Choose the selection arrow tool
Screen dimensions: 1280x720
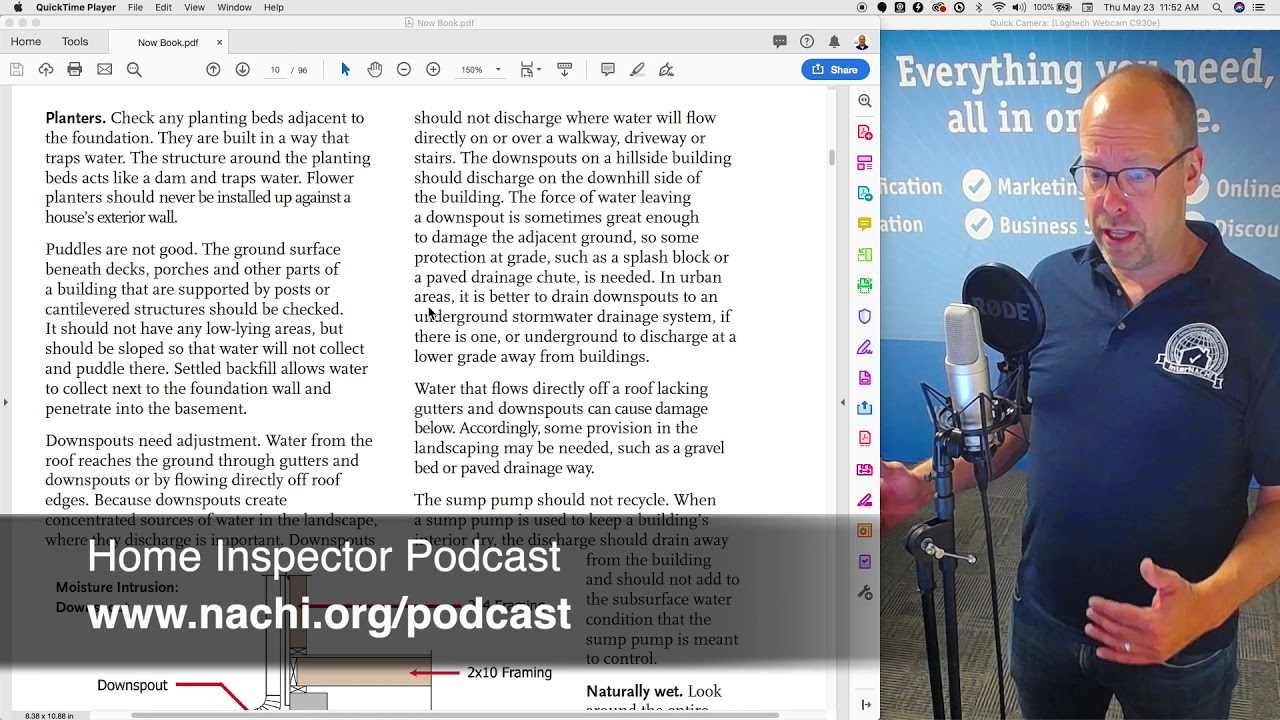coord(346,69)
